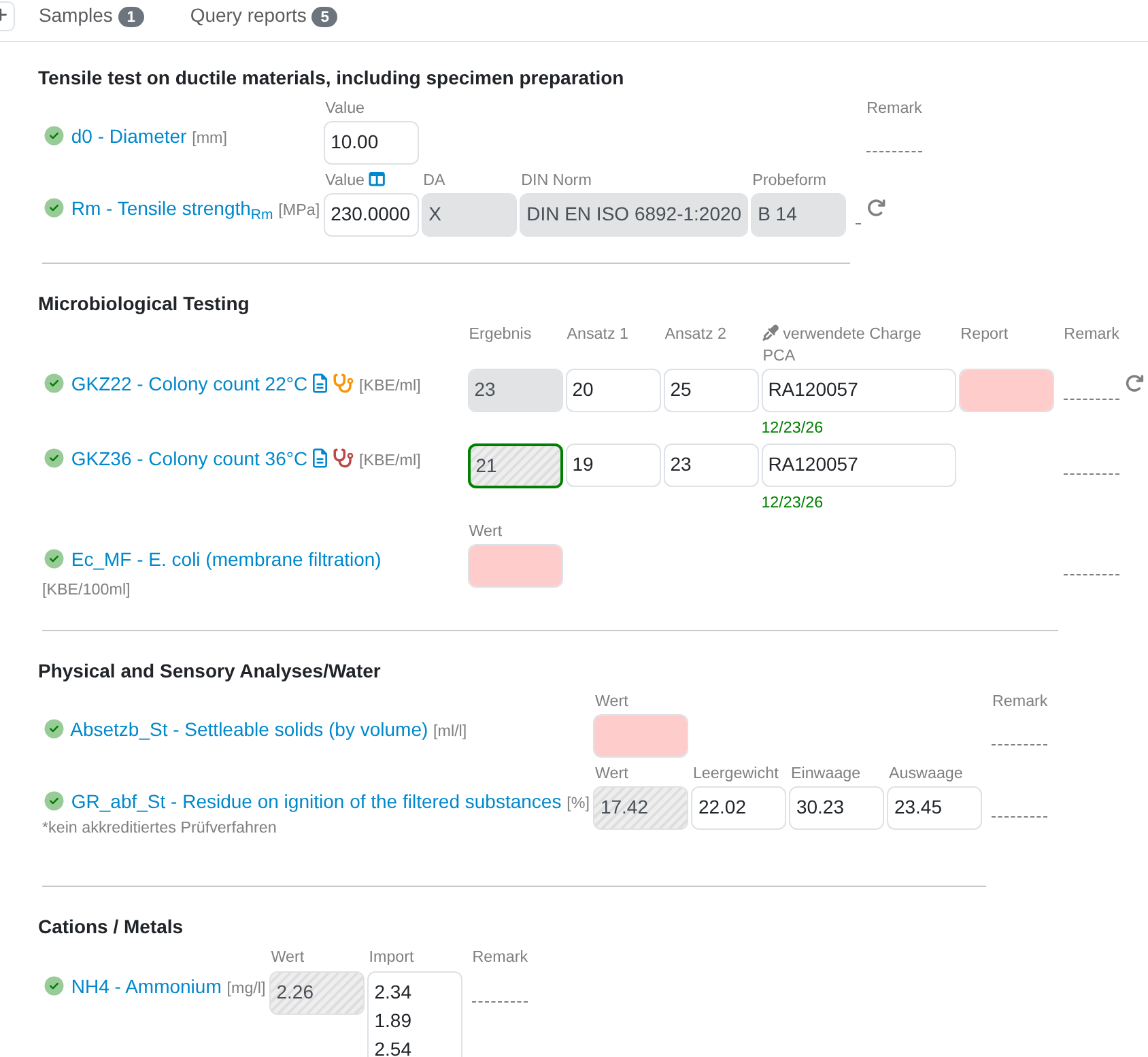
Task: Toggle the green check status for Ec_MF
Action: [x=54, y=559]
